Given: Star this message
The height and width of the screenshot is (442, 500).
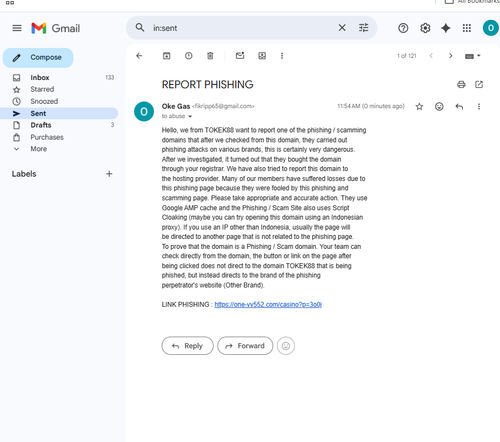Looking at the screenshot, I should [419, 106].
